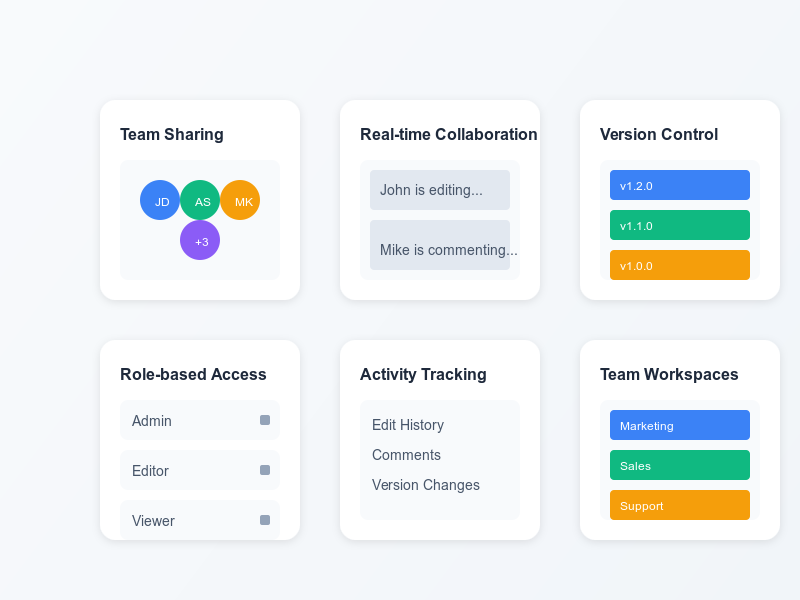Select the Comments activity entry
Viewport: 800px width, 600px height.
coord(406,455)
